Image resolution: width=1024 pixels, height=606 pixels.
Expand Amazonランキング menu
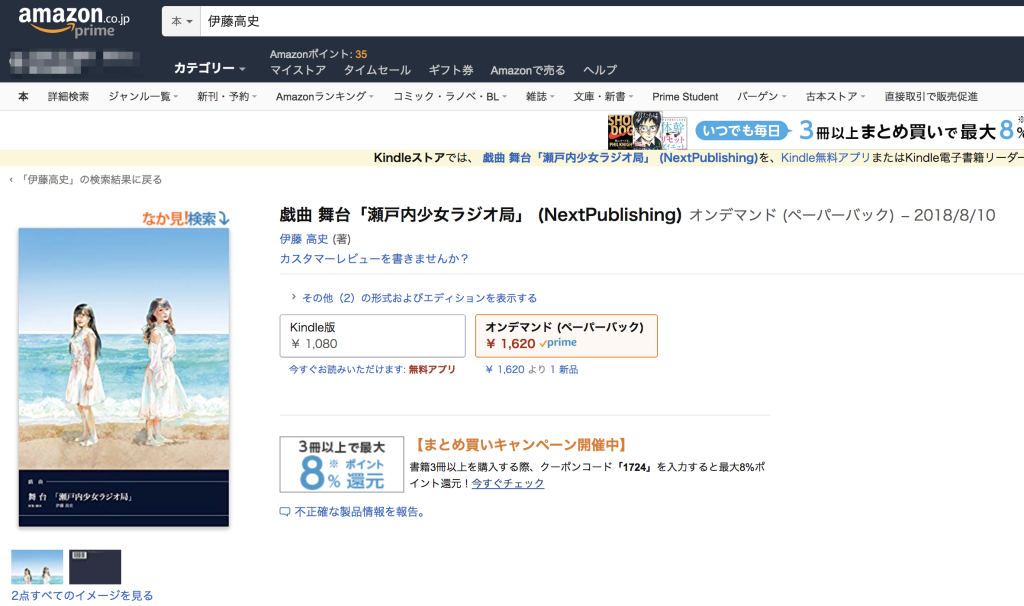click(325, 97)
